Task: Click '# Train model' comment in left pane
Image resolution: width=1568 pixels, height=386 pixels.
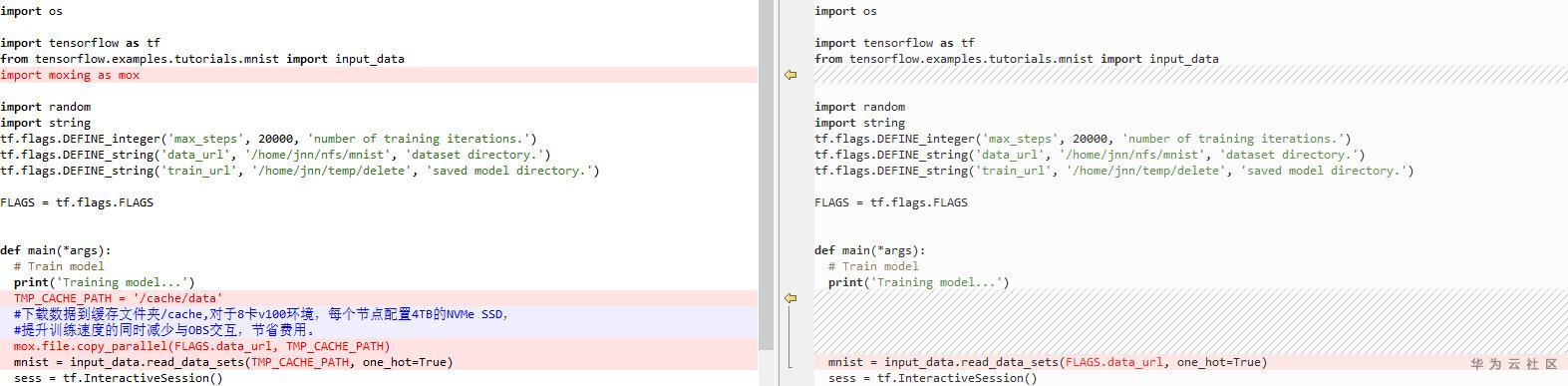Action: 59,266
